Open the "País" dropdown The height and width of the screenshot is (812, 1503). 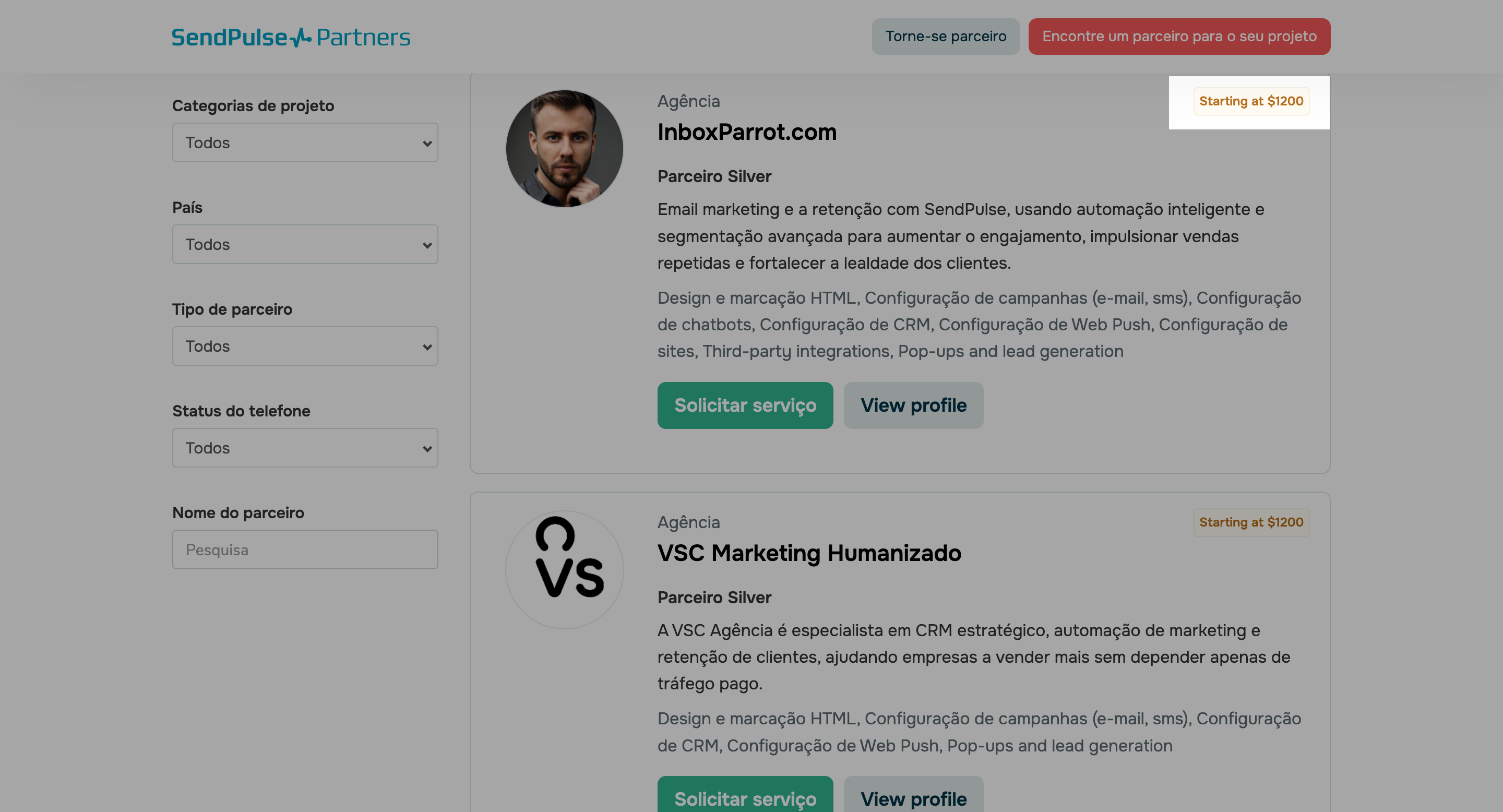pyautogui.click(x=305, y=244)
